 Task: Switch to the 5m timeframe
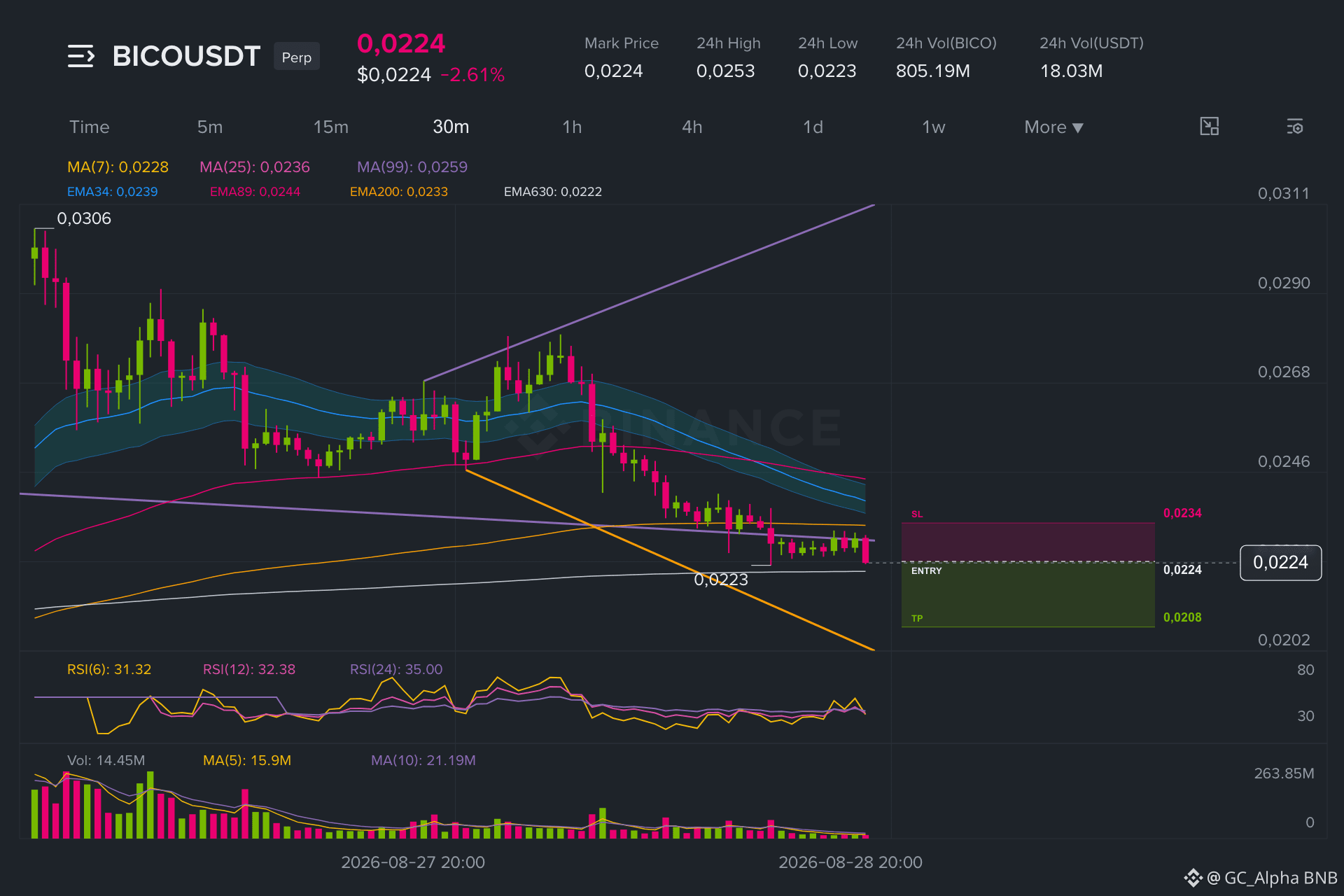point(210,127)
